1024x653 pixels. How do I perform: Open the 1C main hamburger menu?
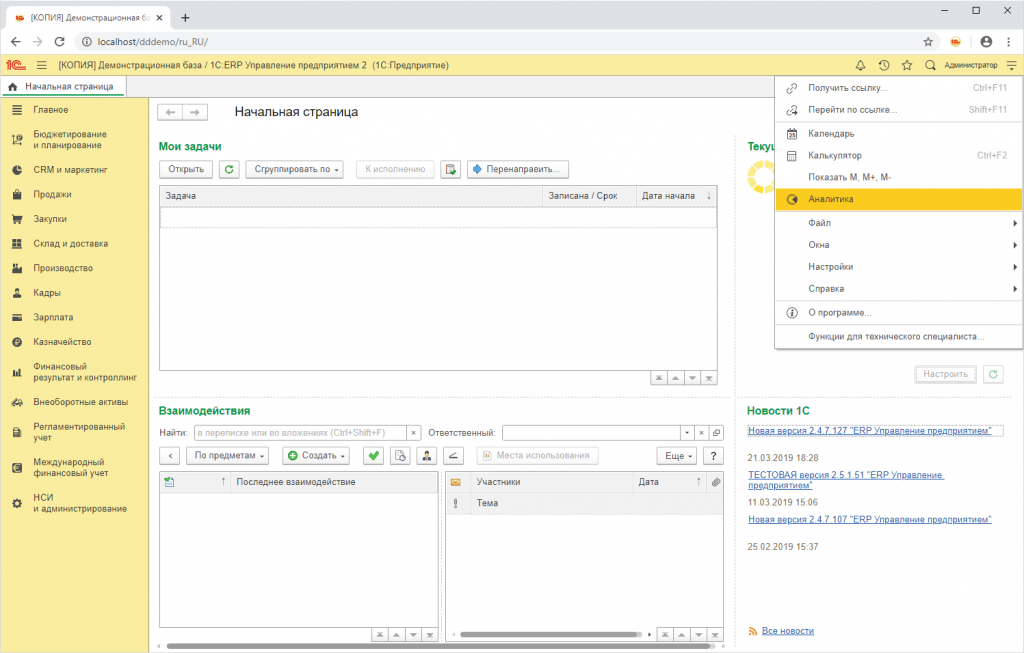(x=42, y=65)
